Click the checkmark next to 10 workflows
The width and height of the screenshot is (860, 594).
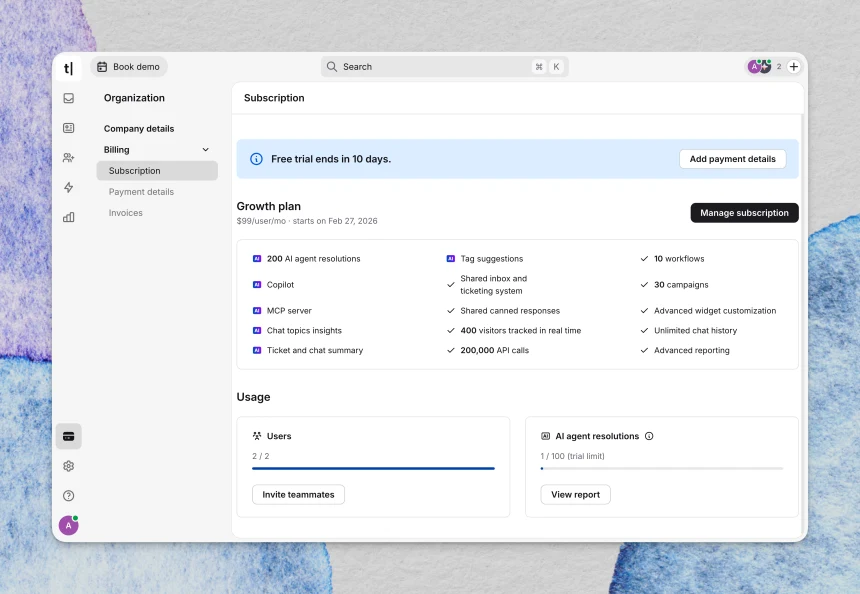click(644, 258)
